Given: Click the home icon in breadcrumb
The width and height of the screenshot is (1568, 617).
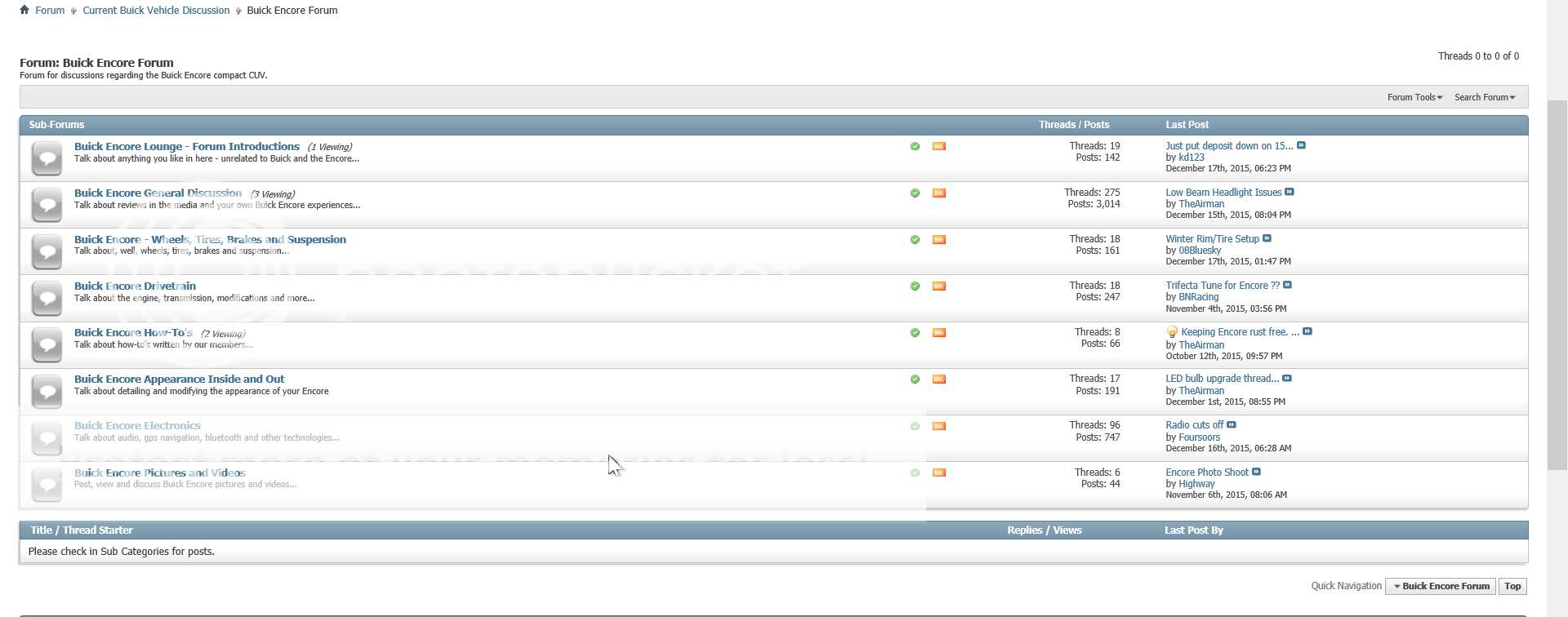Looking at the screenshot, I should click(24, 10).
